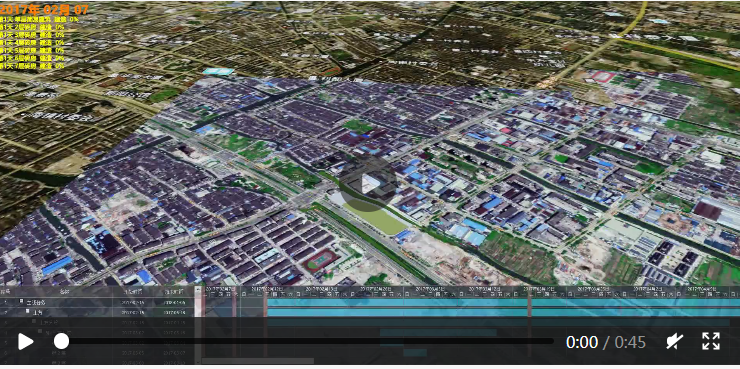Screen dimensions: 740x369
Task: Unmute the video using the crossed speaker icon
Action: [675, 341]
